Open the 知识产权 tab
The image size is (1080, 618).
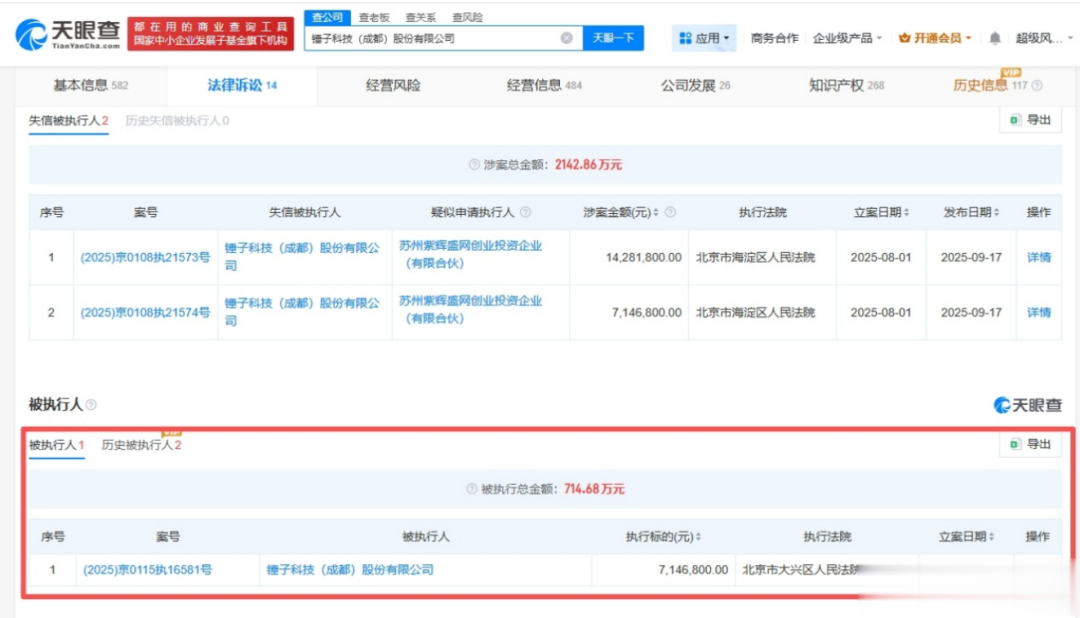click(x=846, y=85)
